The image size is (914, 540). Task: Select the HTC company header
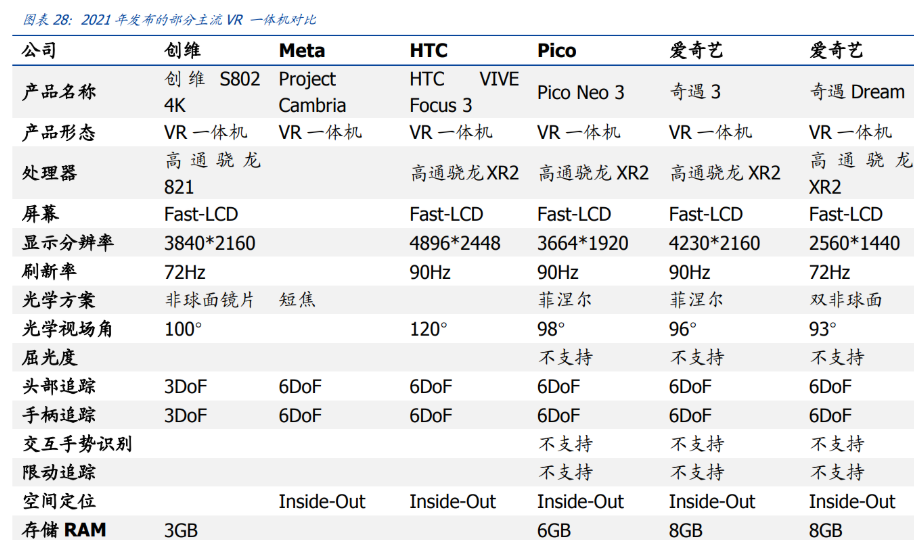click(x=428, y=51)
